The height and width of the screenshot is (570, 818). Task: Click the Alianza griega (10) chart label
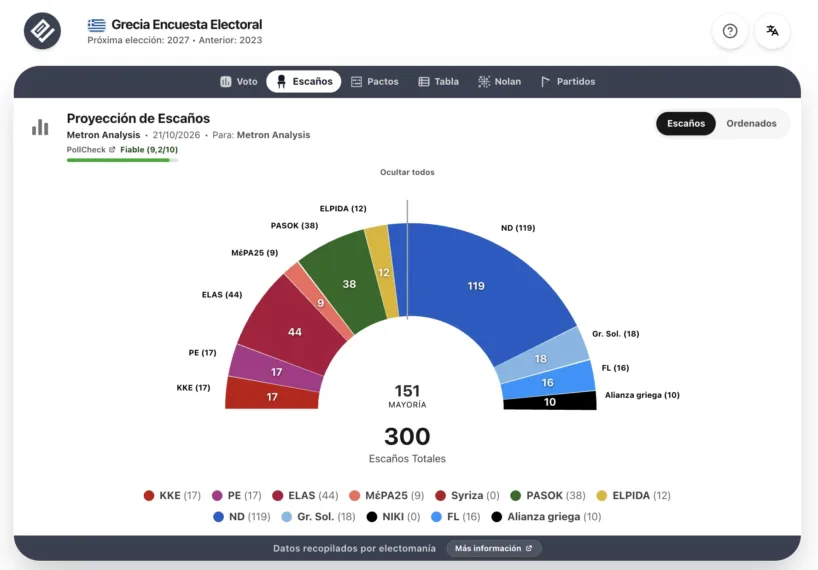[642, 395]
